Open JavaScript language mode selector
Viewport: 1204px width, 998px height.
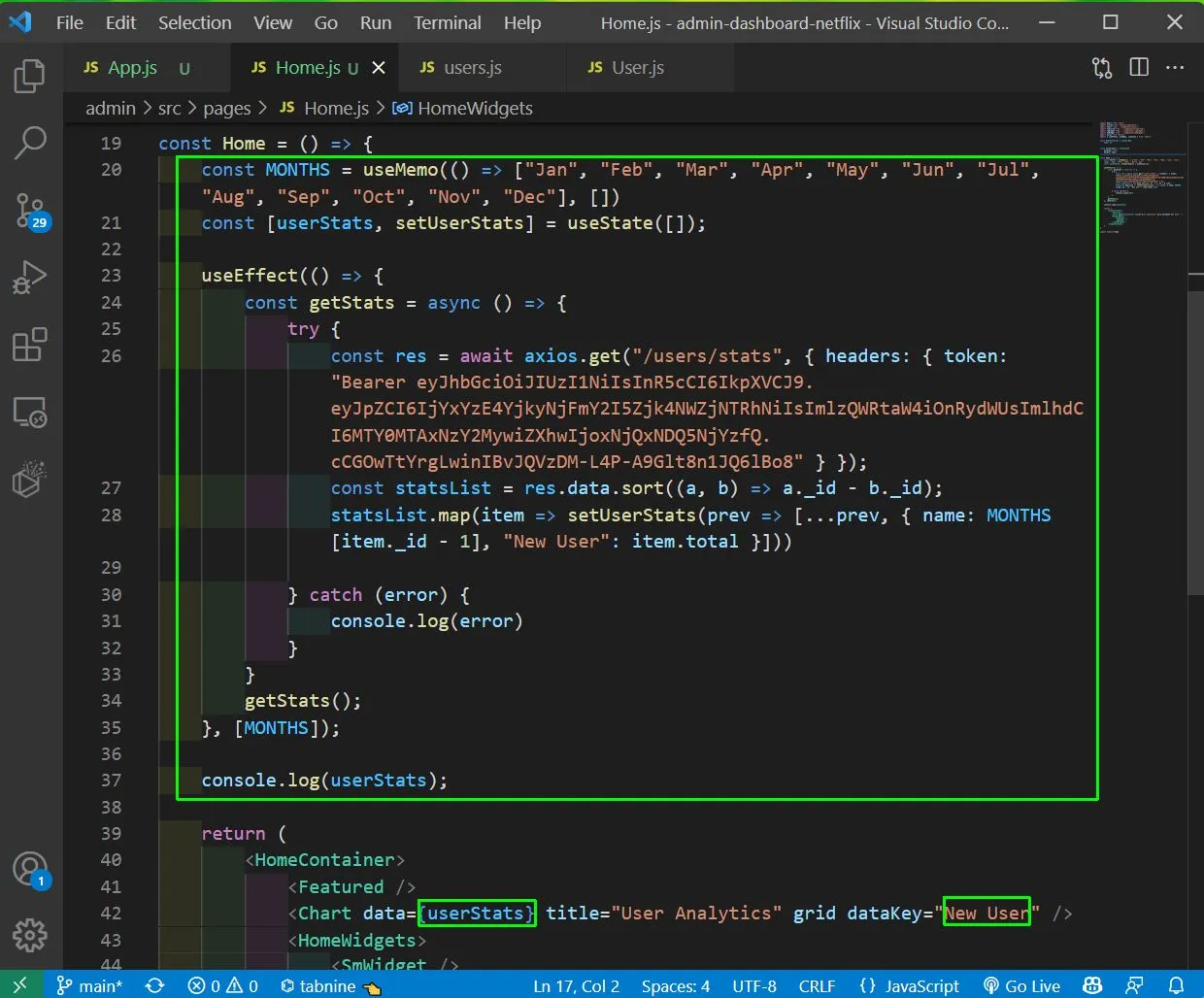[910, 985]
